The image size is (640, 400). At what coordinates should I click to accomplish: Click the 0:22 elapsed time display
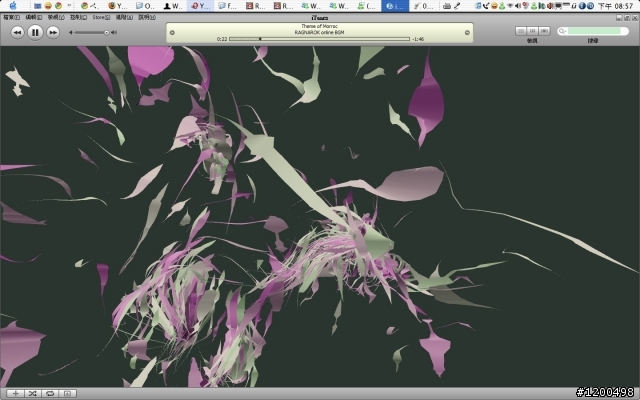(x=222, y=39)
